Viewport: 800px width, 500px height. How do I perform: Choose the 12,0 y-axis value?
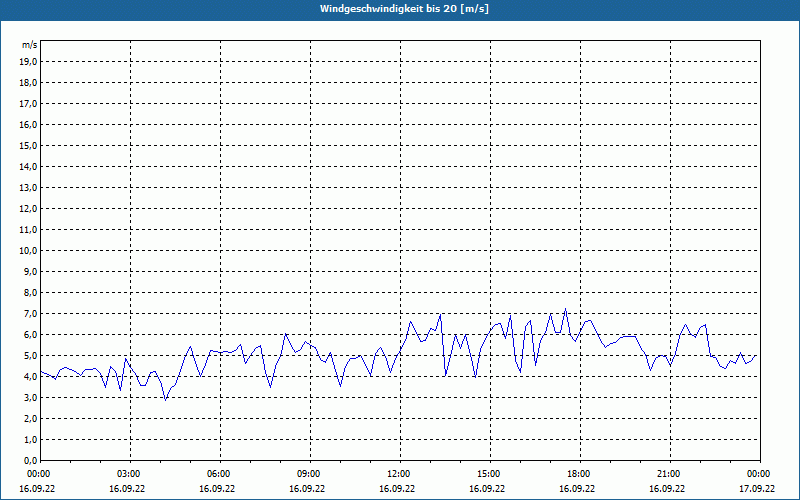pyautogui.click(x=28, y=209)
